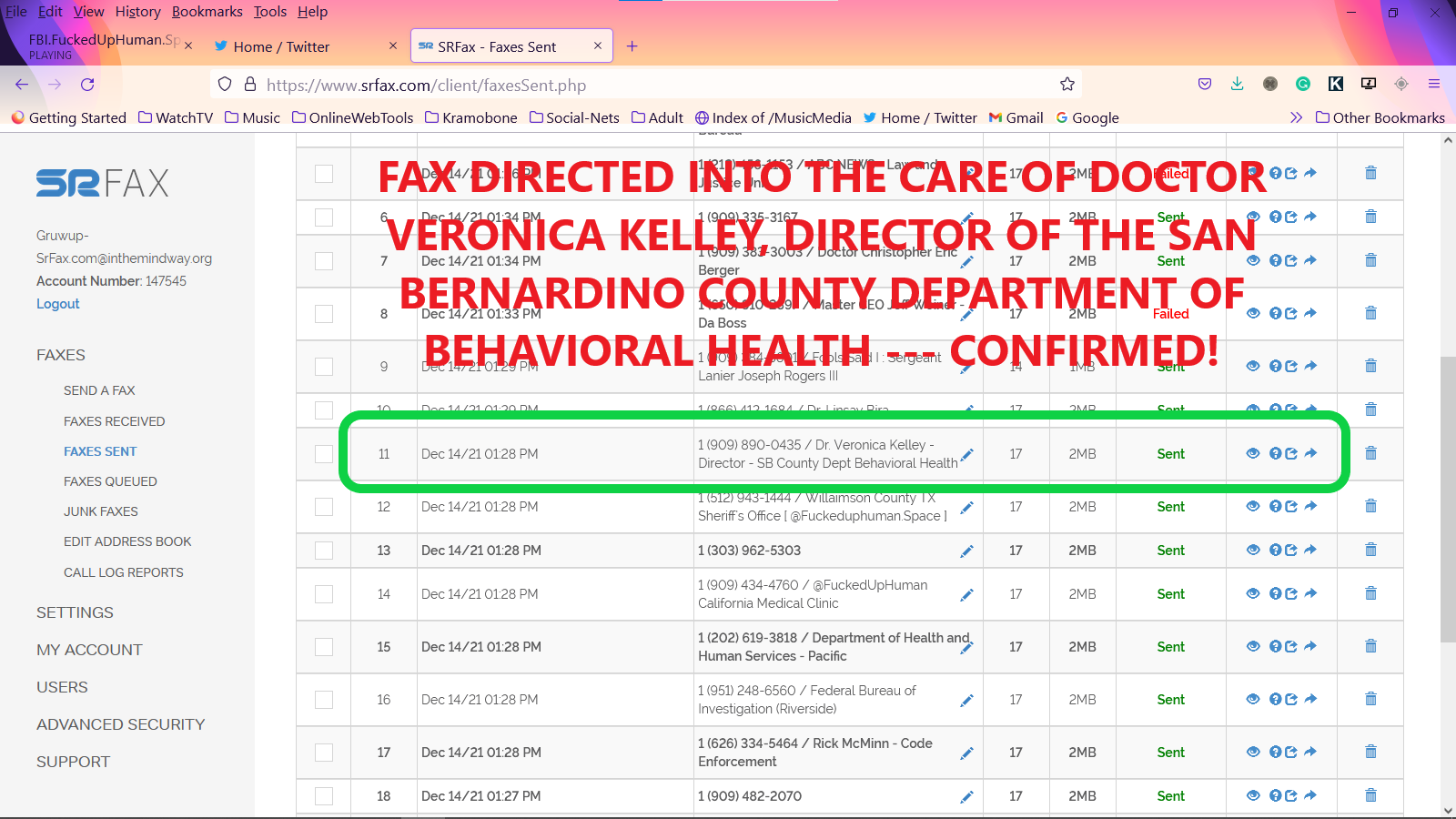The image size is (1456, 819).
Task: Check the row 16 FBI Riverside checkbox
Action: point(324,700)
